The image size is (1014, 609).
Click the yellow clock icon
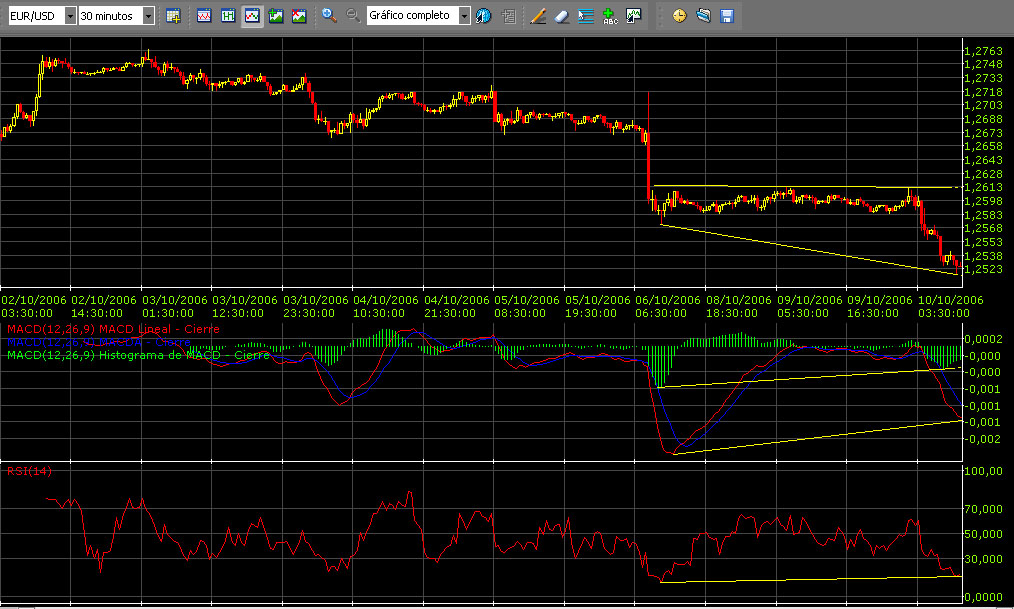pyautogui.click(x=679, y=16)
